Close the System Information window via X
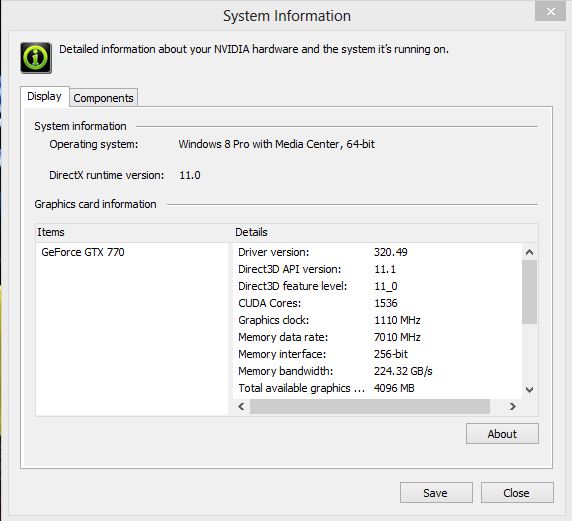 pos(550,11)
